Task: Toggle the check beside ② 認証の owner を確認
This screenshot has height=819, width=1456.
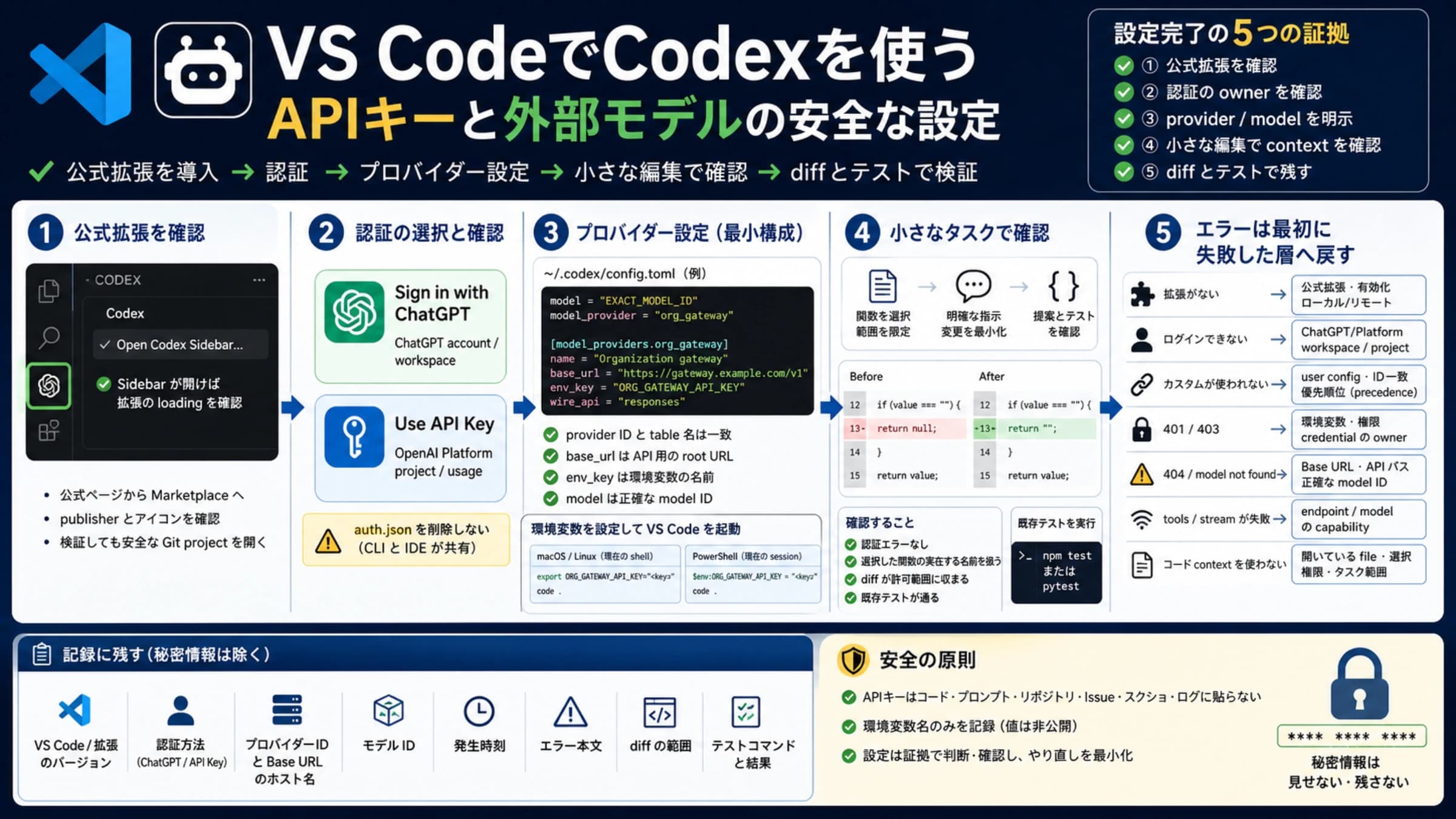Action: [1124, 92]
